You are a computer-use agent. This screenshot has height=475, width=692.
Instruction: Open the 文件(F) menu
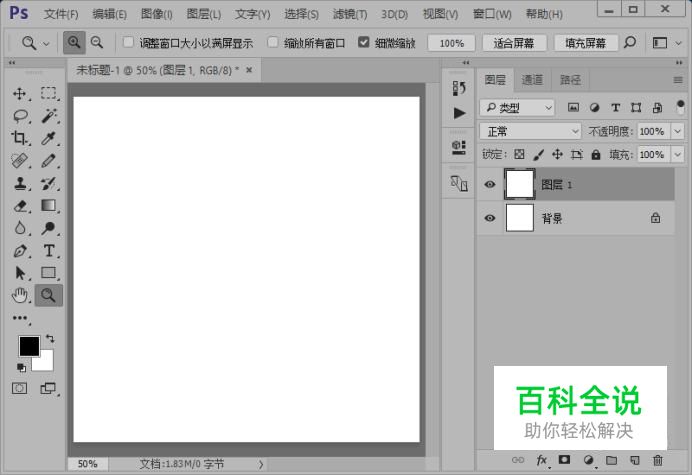61,14
